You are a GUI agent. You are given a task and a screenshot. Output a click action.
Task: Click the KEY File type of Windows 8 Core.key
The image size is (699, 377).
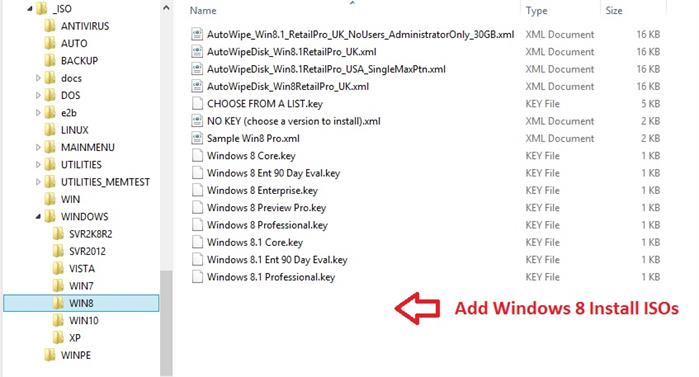(542, 156)
